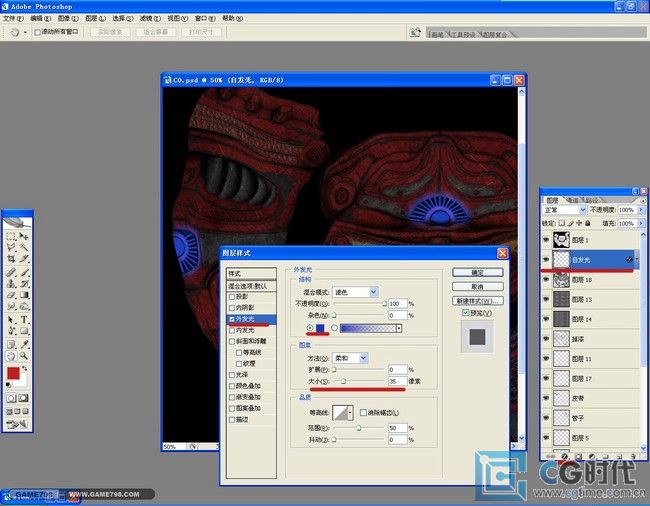The width and height of the screenshot is (650, 506).
Task: Select the Lasso tool
Action: pos(11,247)
